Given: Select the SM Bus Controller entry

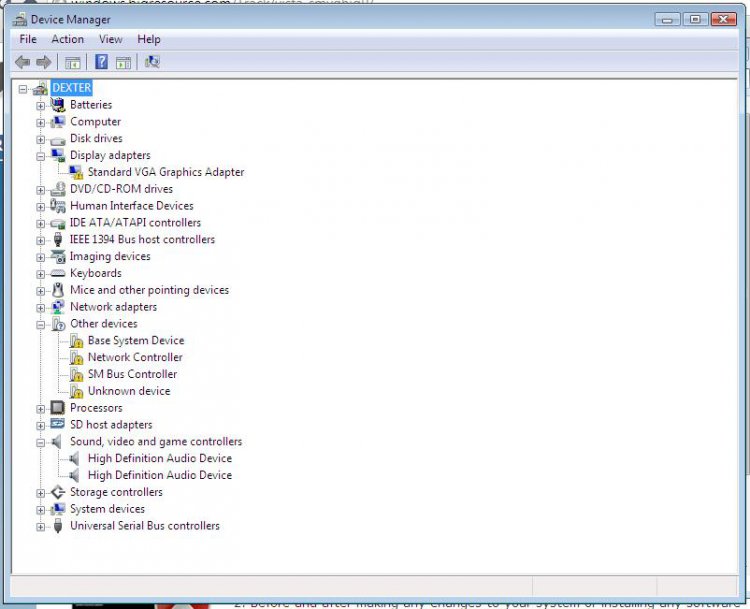Looking at the screenshot, I should (x=132, y=374).
